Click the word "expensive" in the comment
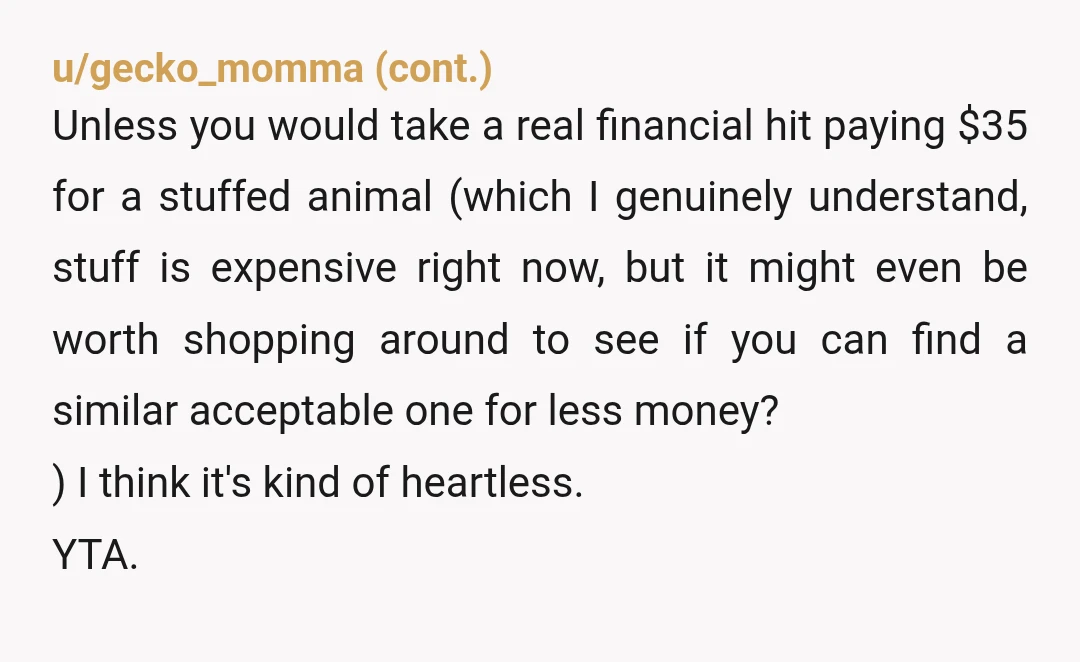This screenshot has width=1080, height=662. point(303,269)
